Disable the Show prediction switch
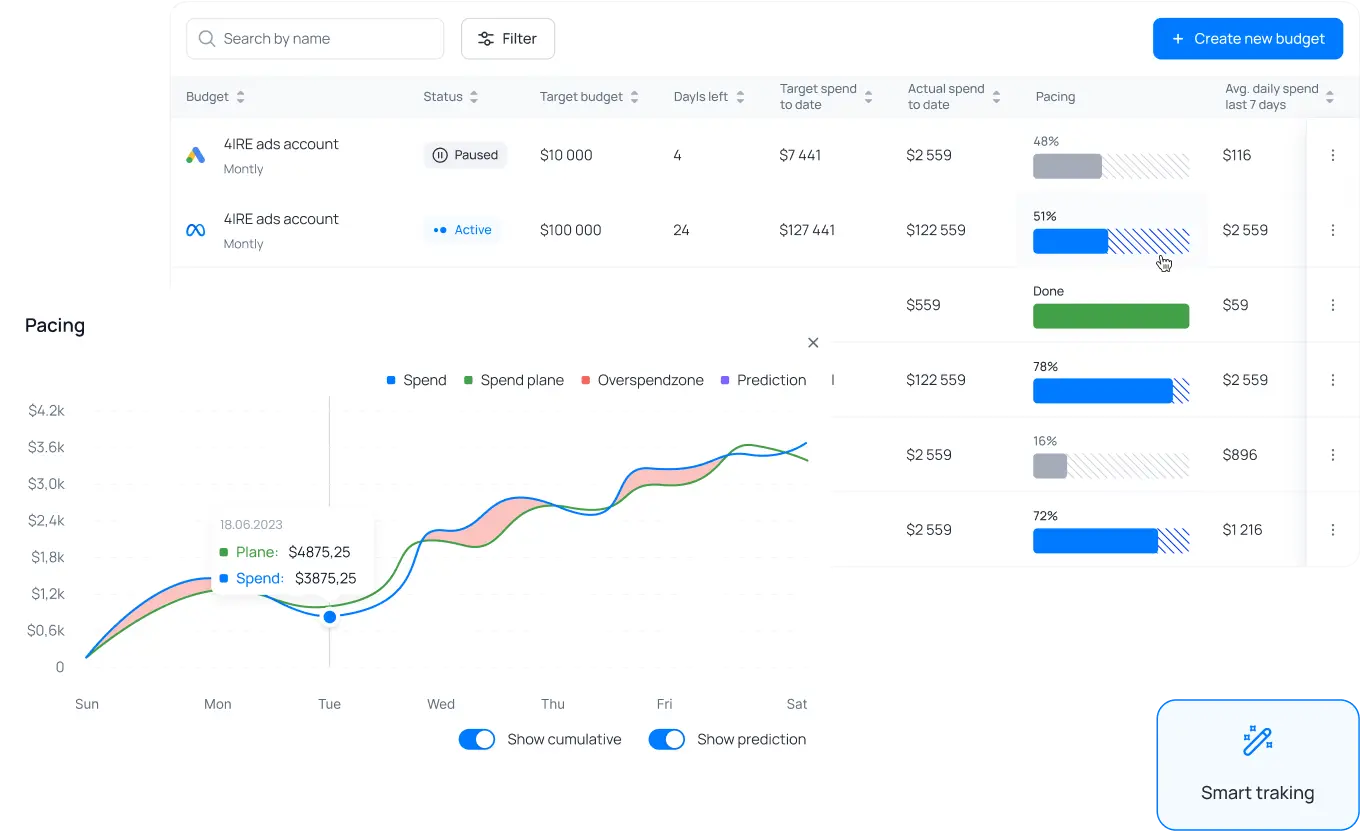 coord(667,740)
